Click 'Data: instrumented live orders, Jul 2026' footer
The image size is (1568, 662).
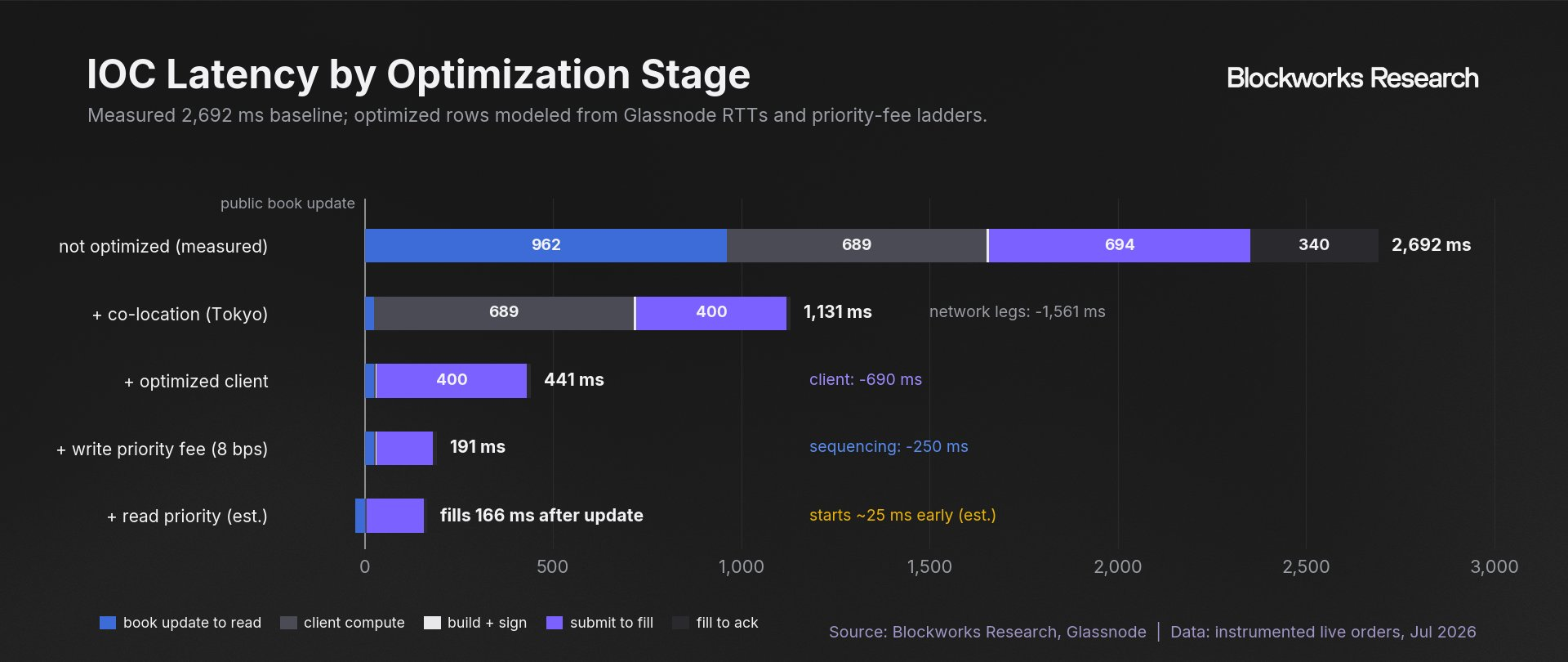click(1323, 632)
